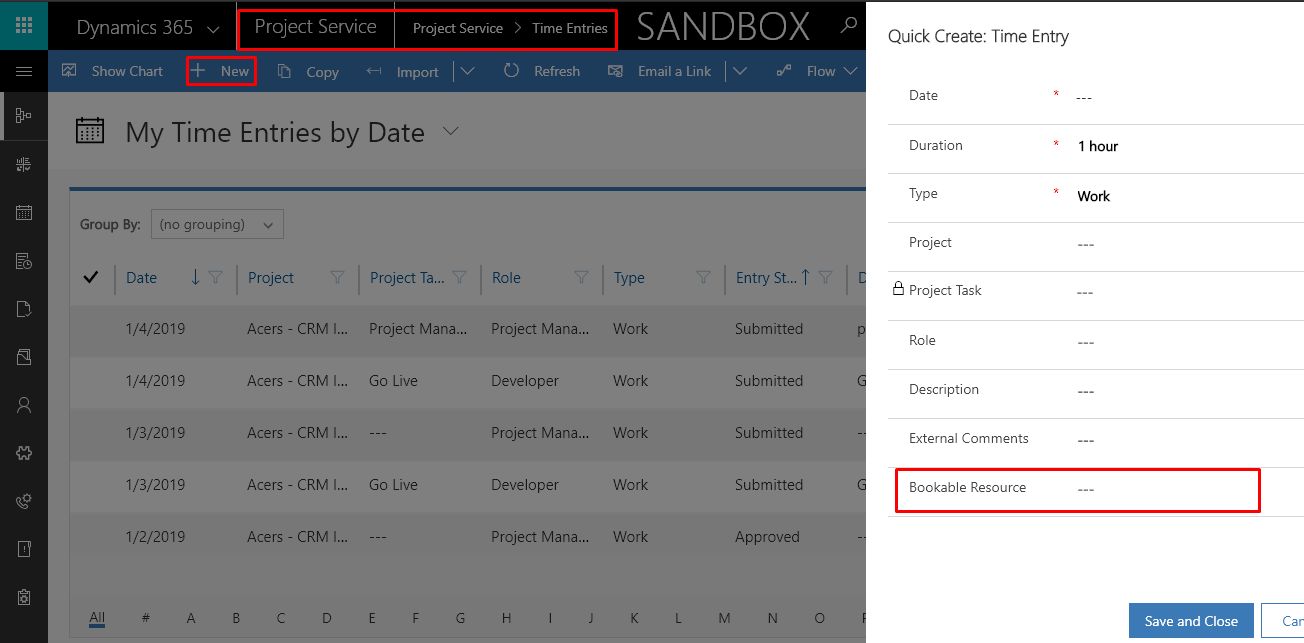
Task: Click the locked Project Task field
Action: click(1096, 292)
